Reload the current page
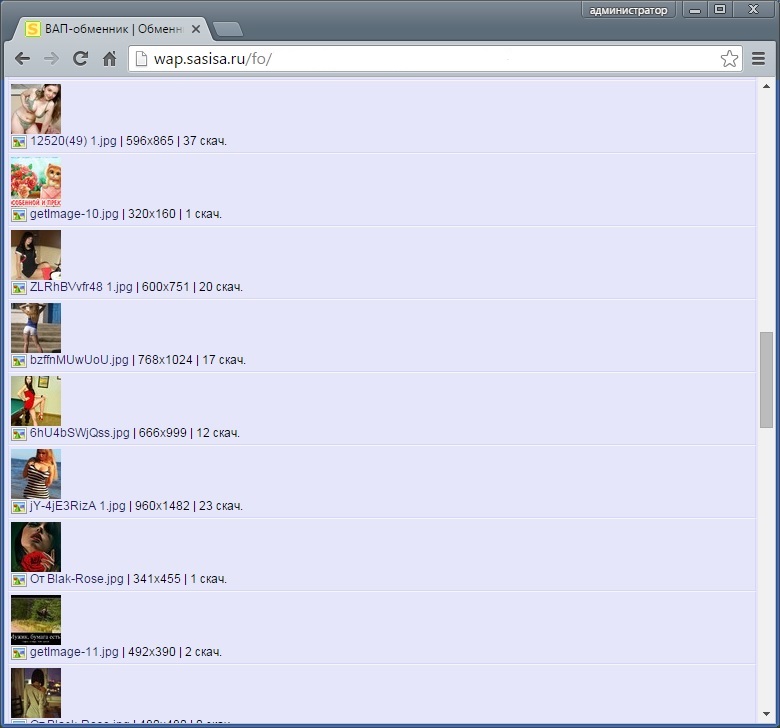780x728 pixels. [80, 59]
